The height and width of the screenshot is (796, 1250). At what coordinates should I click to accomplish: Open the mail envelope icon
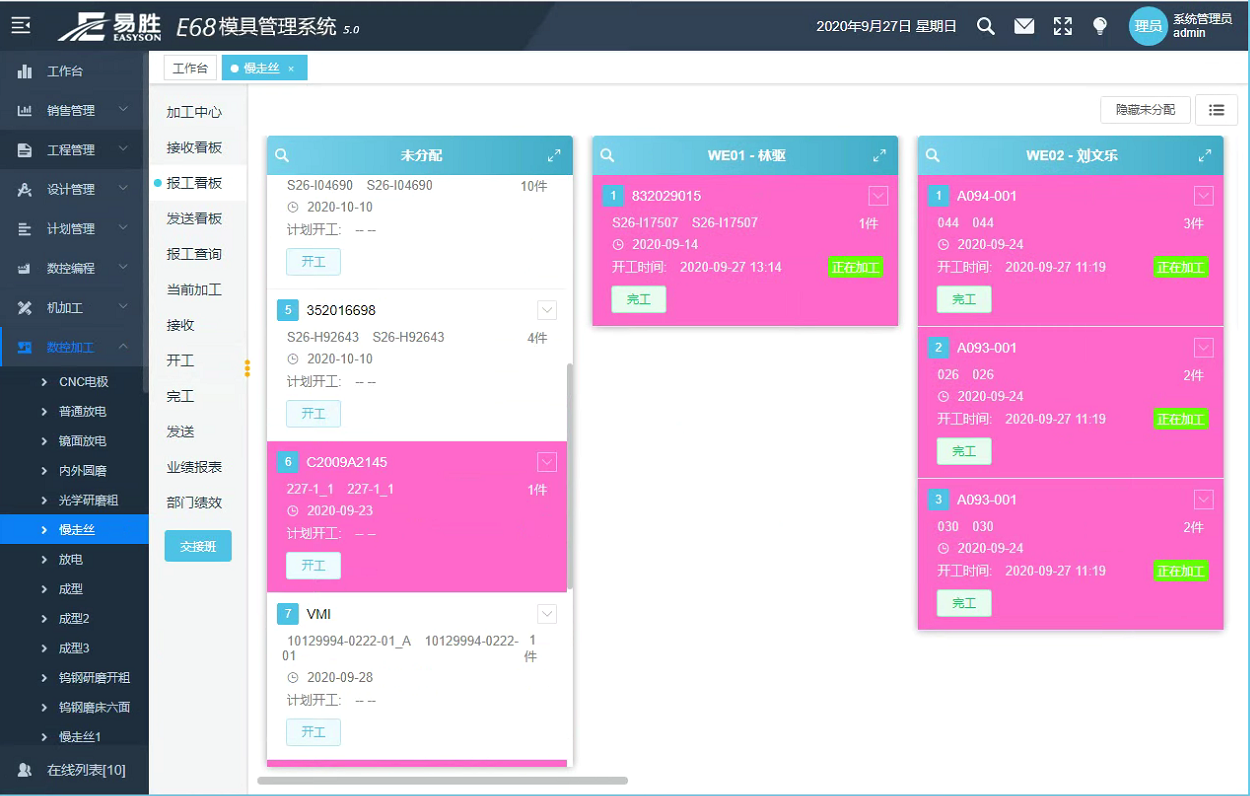coord(1024,26)
